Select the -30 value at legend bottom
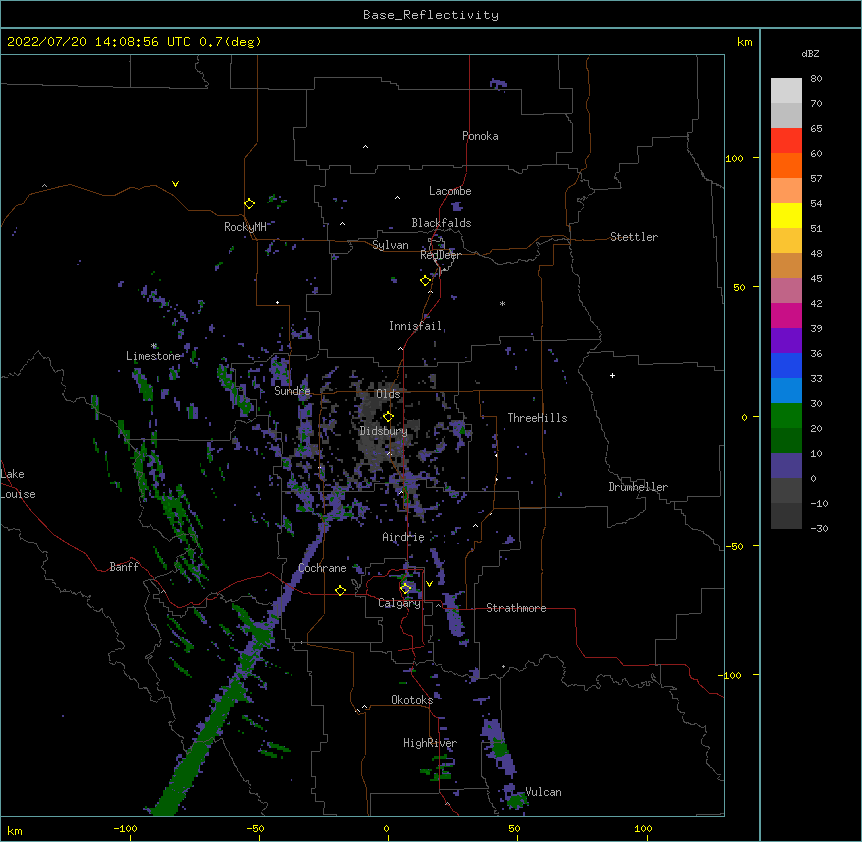 [x=819, y=528]
